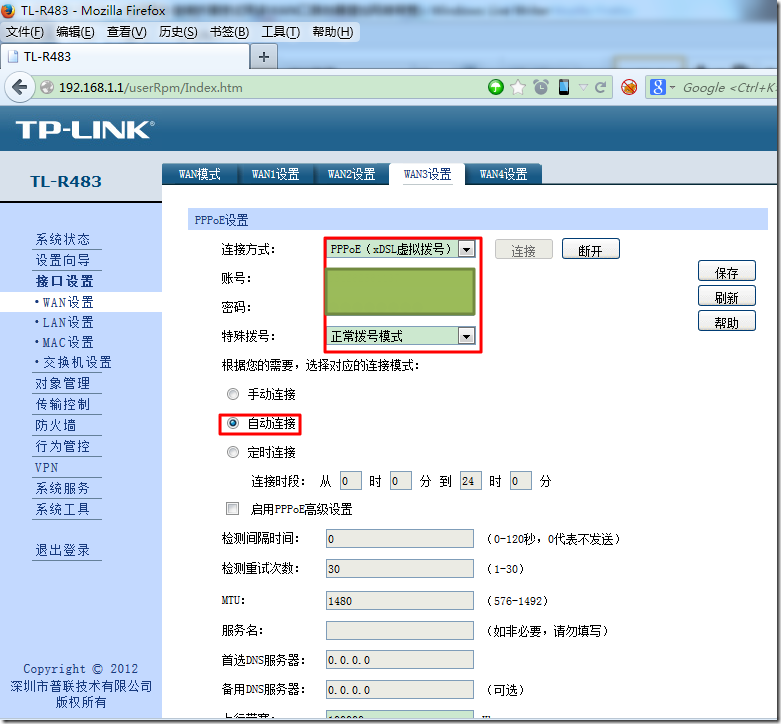Bookmark the page with the star icon
Screen dimensions: 781x724
518,88
